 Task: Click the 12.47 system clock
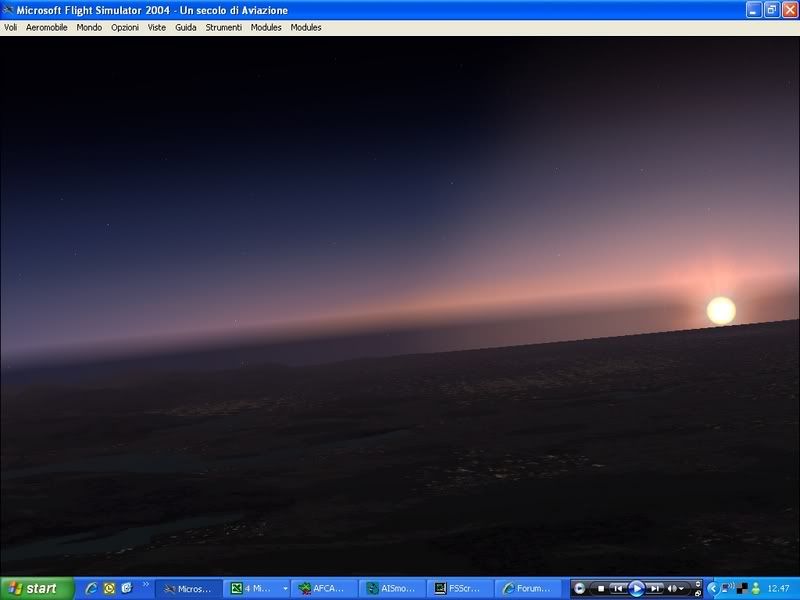coord(779,589)
